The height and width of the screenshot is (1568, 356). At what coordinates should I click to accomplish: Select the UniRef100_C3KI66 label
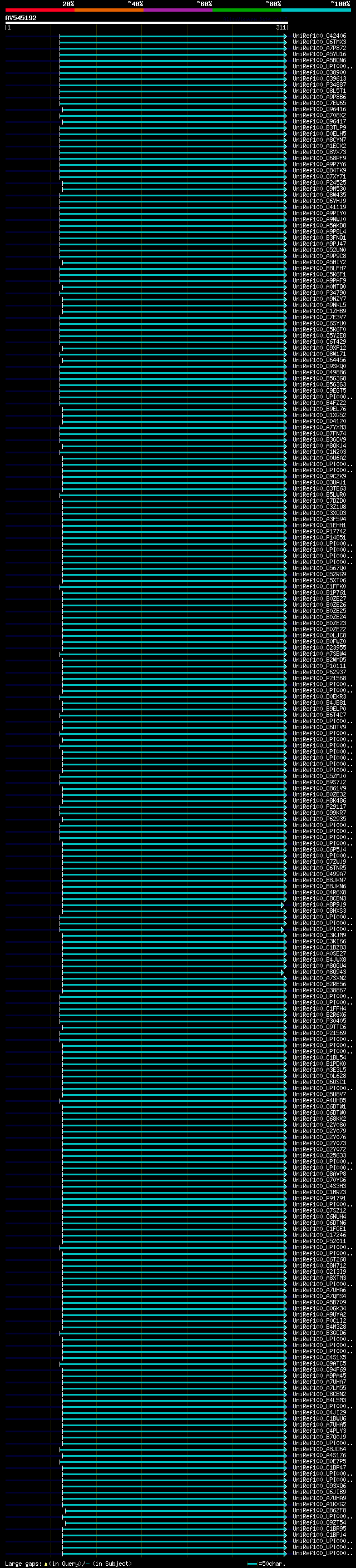click(319, 942)
